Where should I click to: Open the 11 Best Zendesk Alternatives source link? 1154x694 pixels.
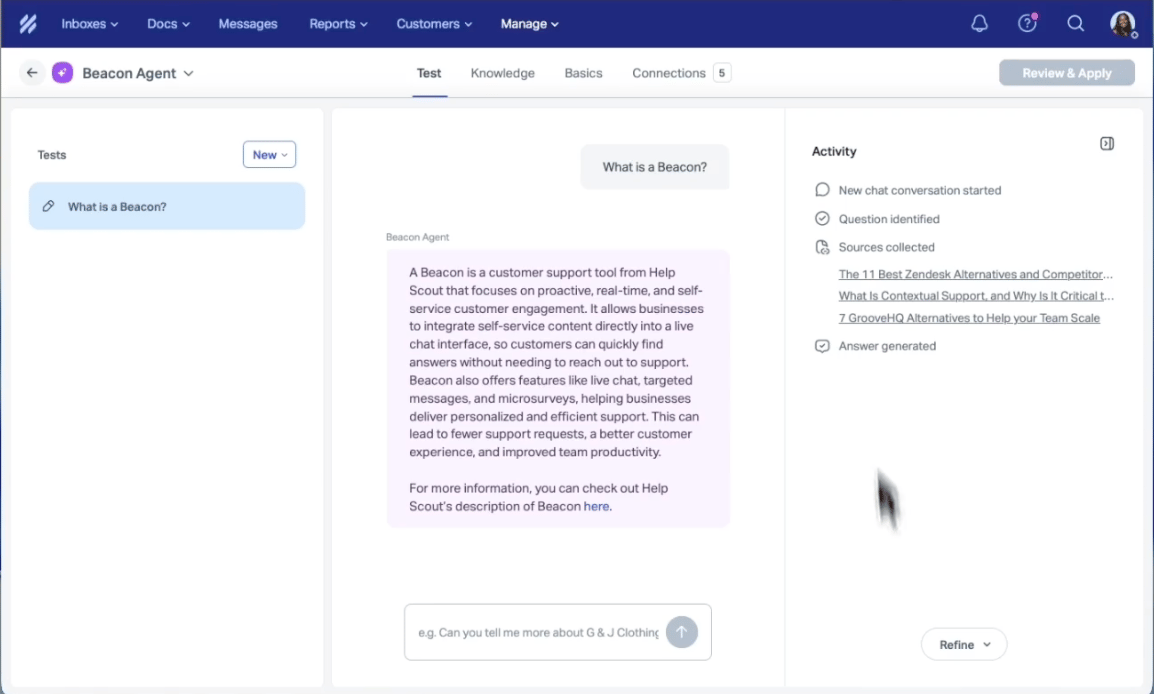(975, 274)
